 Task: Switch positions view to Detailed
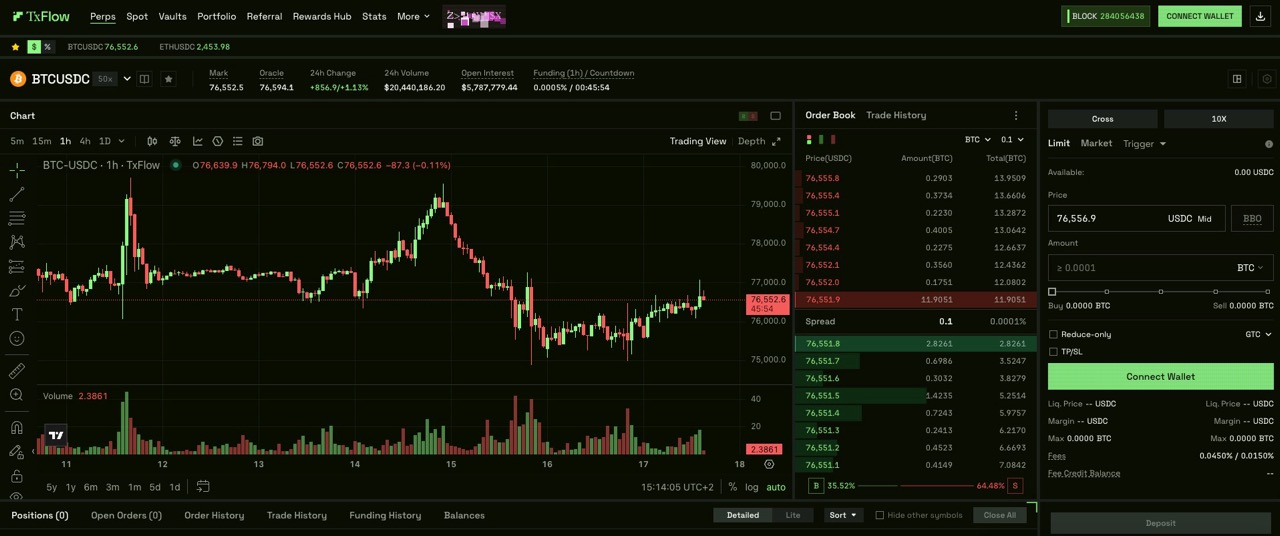[x=742, y=515]
